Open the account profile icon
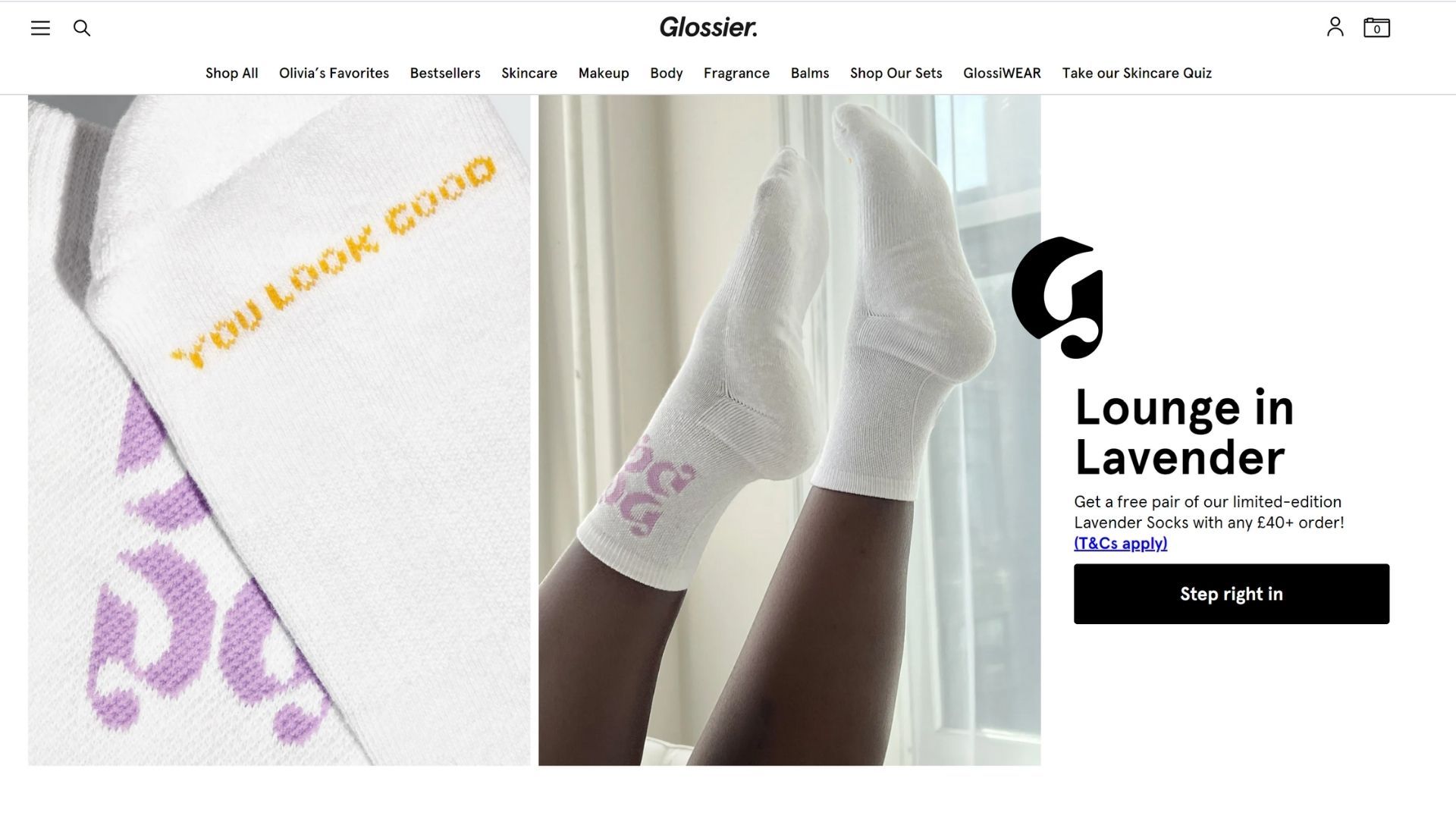 click(1335, 27)
